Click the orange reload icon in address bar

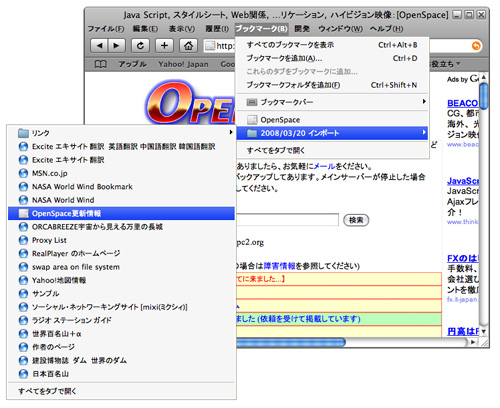476,46
